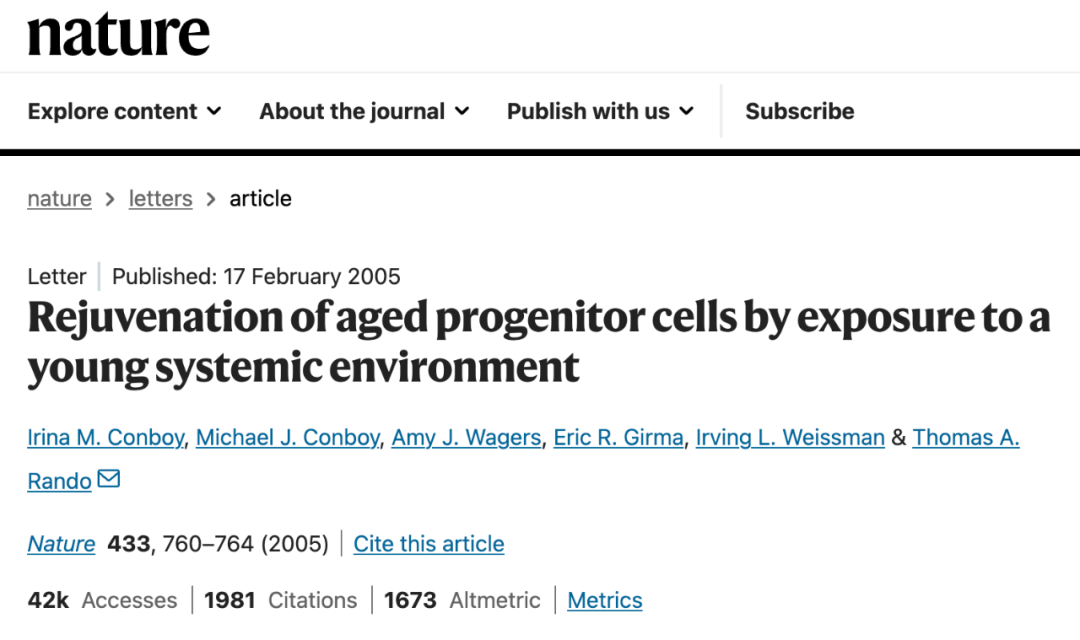Click the nature logo
This screenshot has height=640, width=1080.
(118, 34)
